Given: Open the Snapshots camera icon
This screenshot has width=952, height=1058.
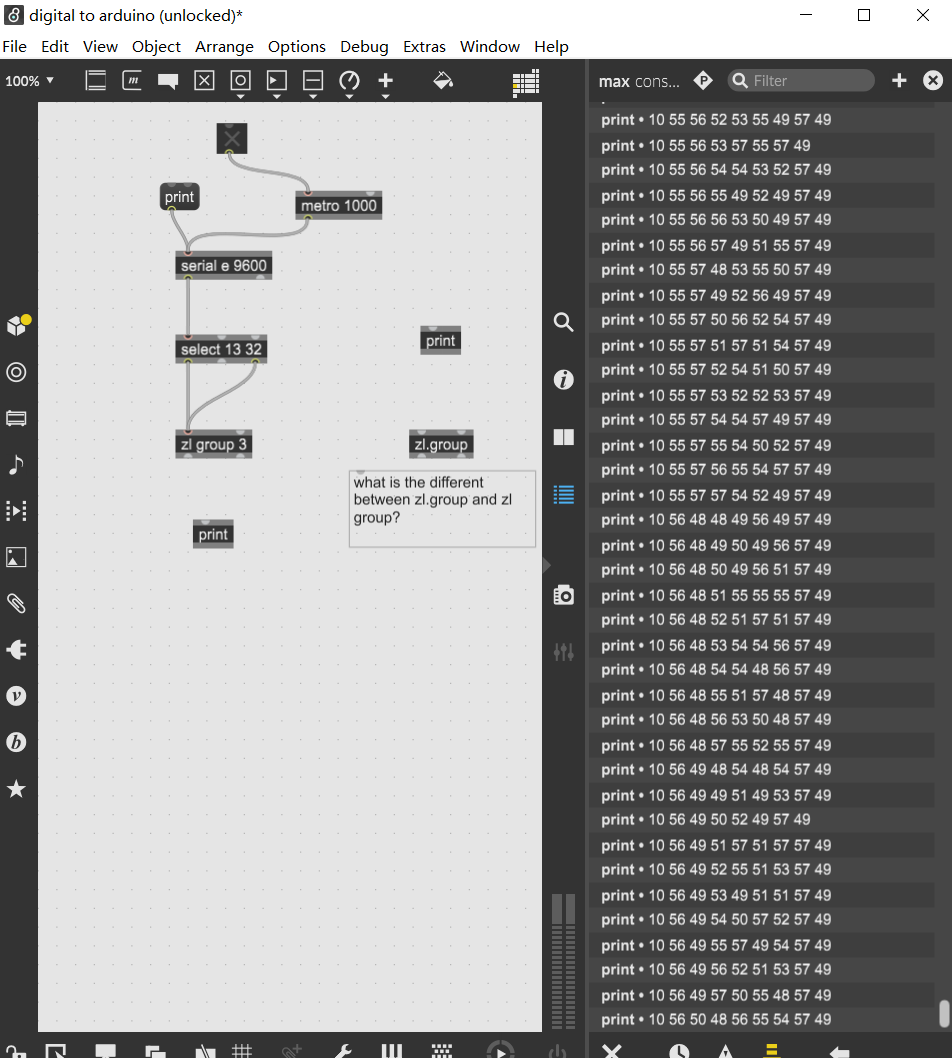Looking at the screenshot, I should [563, 595].
